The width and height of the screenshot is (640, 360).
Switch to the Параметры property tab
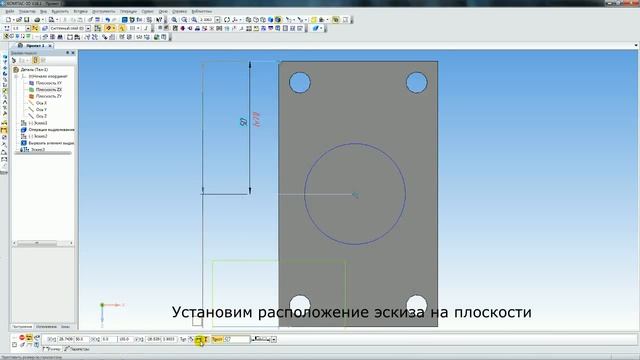click(77, 349)
